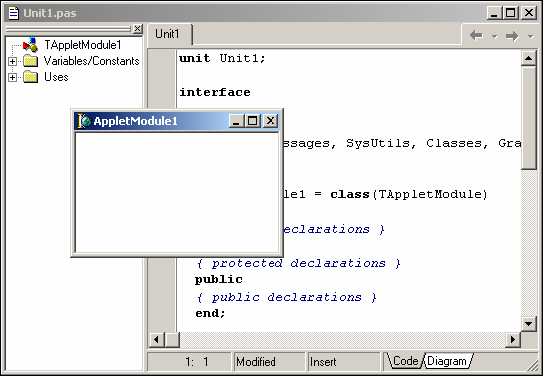Minimize the AppletModule1 window
Viewport: 543px width, 376px height.
236,121
